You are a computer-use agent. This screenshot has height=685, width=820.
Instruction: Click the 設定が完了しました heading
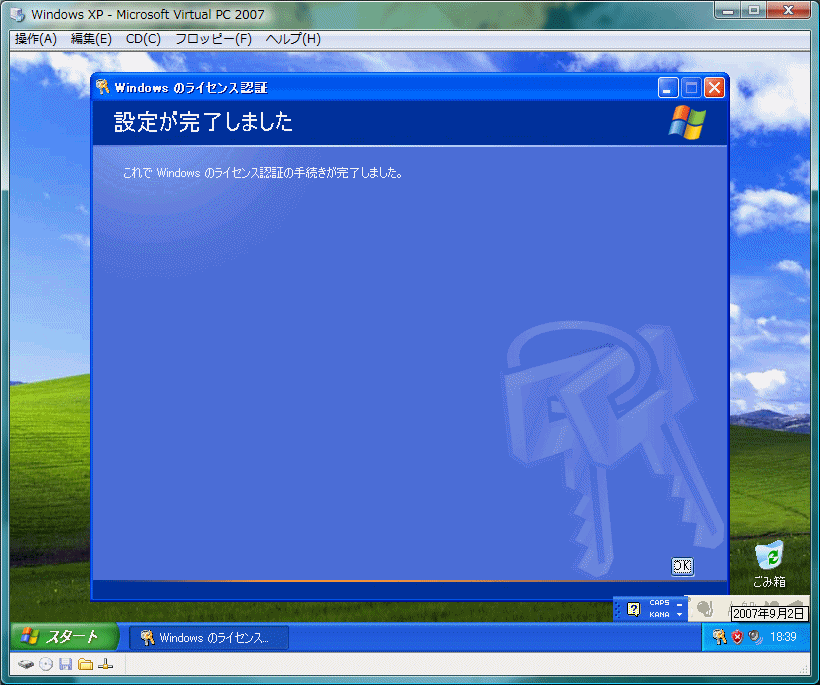[x=203, y=122]
